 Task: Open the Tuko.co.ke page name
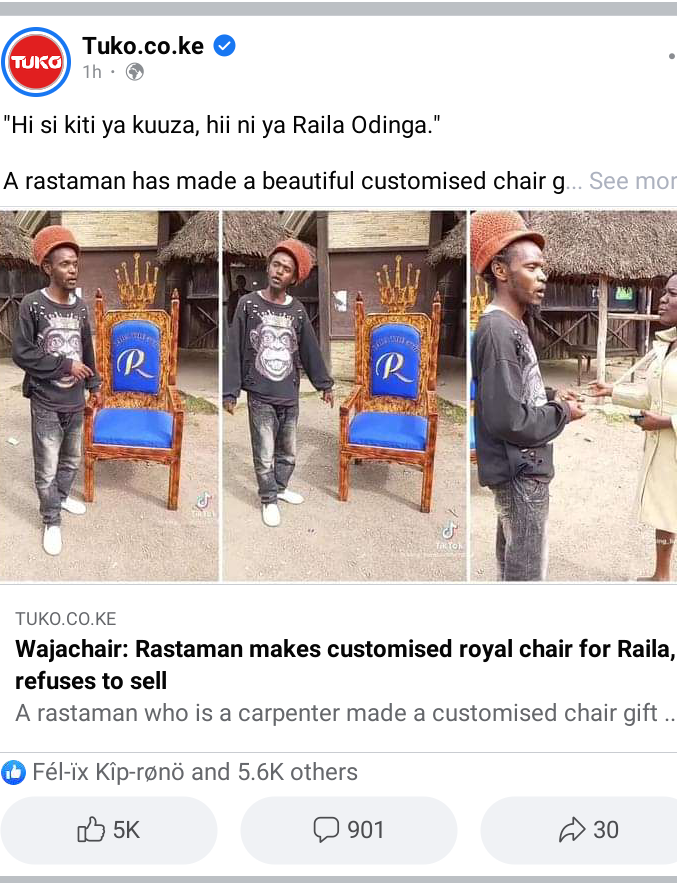click(x=143, y=46)
